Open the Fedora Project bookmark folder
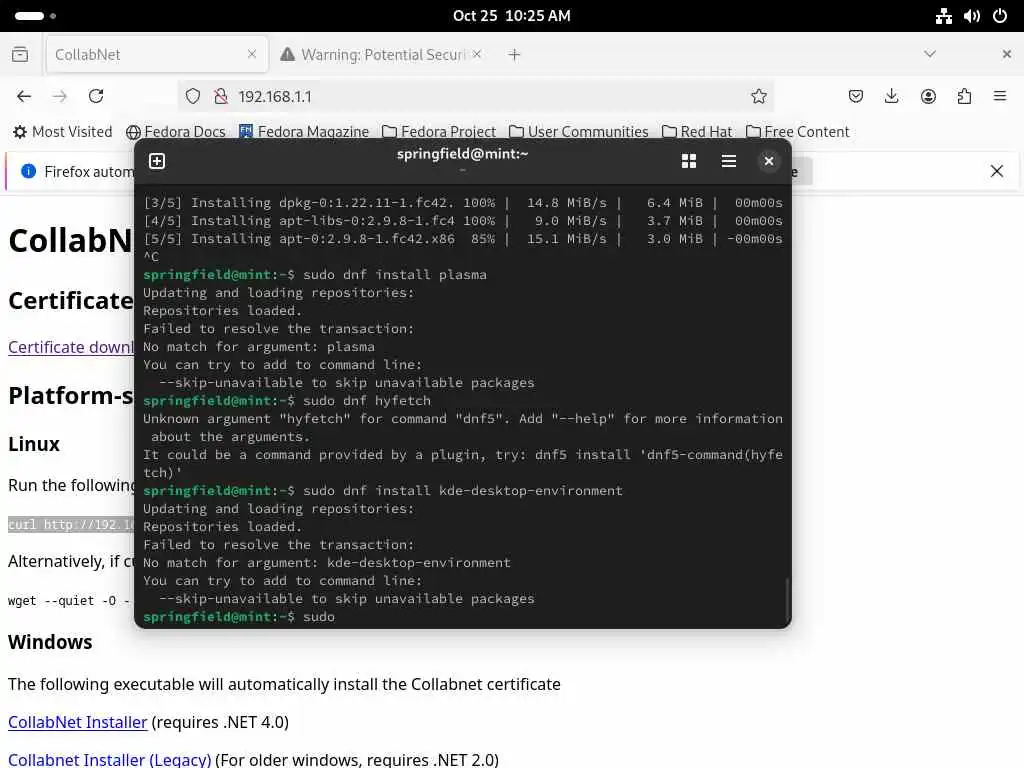Screen dimensions: 1024x768 pyautogui.click(x=439, y=132)
